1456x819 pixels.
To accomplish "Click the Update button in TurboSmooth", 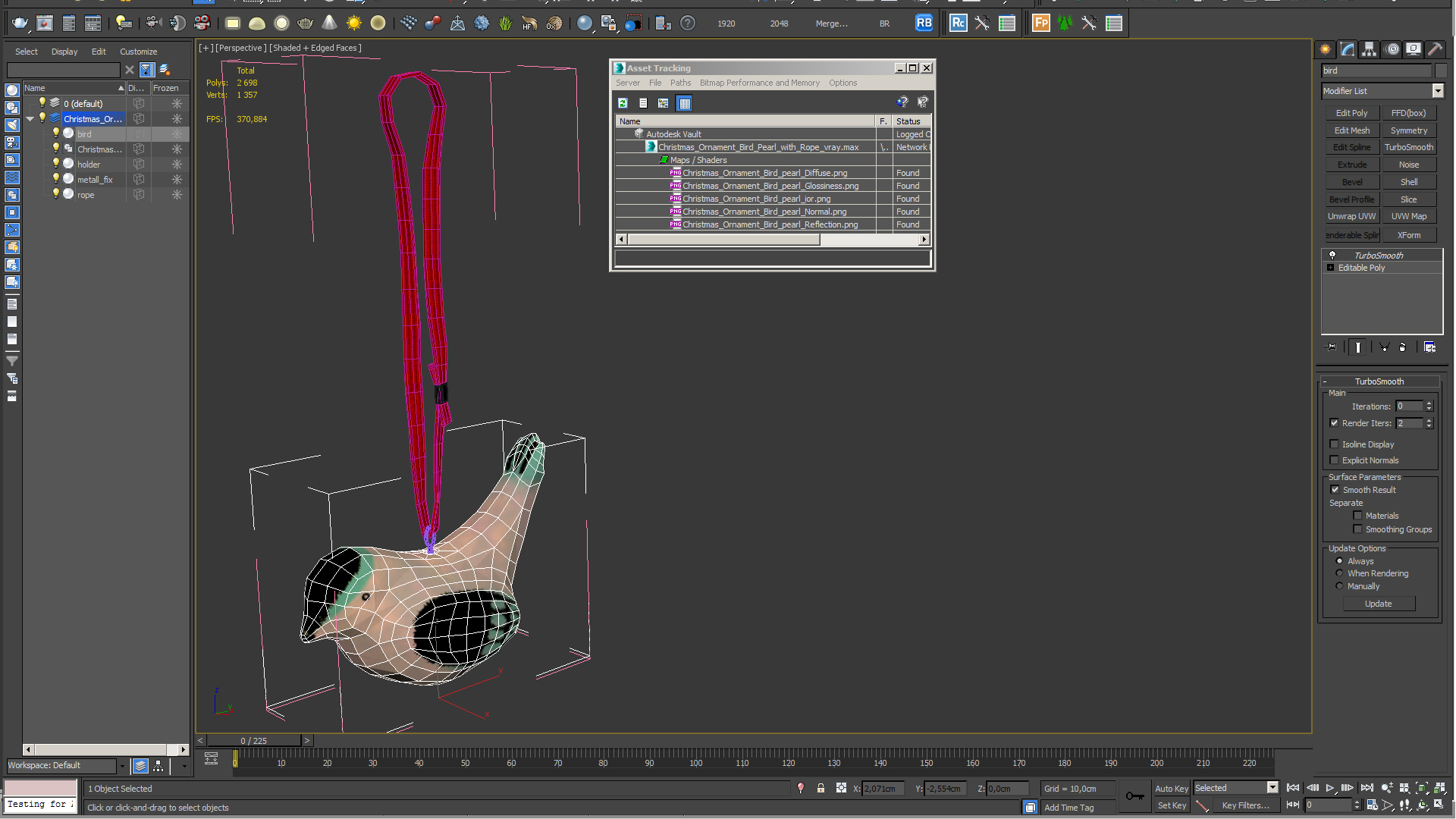I will click(1378, 604).
